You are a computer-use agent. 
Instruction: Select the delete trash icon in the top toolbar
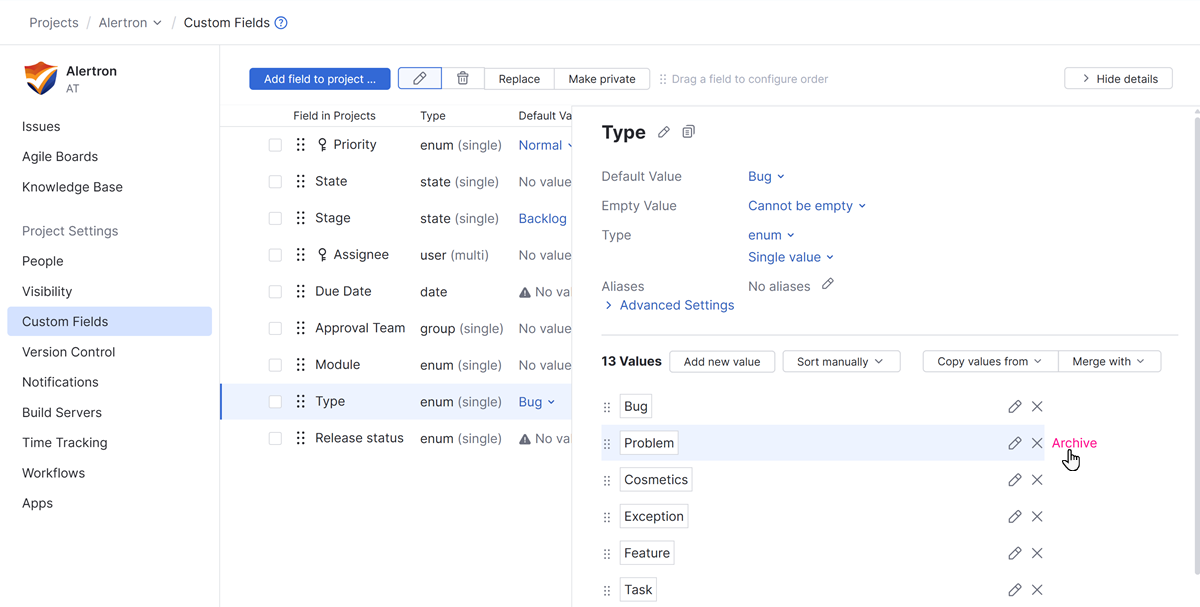coord(461,77)
